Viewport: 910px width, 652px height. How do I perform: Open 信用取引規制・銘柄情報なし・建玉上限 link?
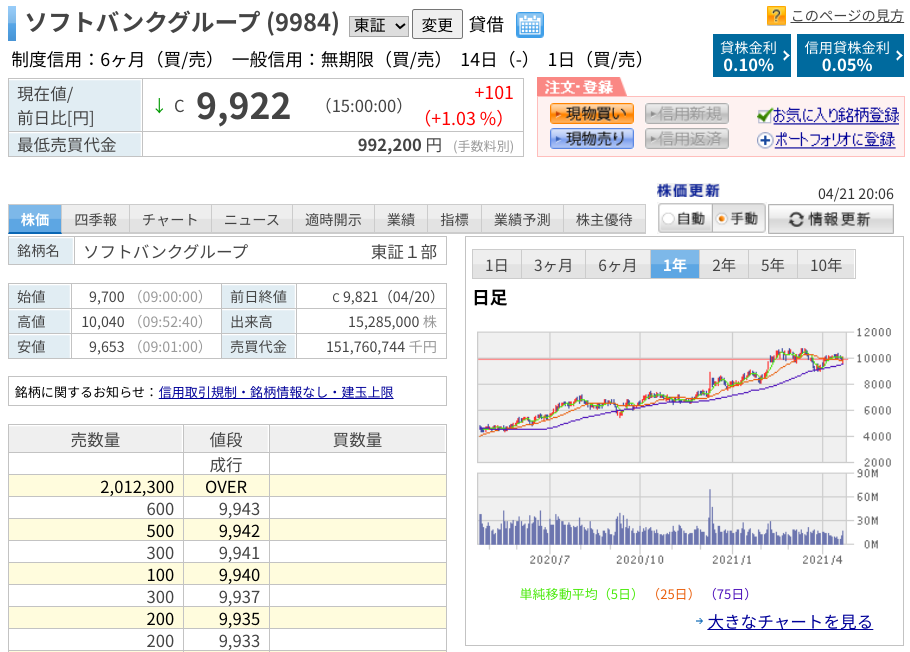click(x=276, y=392)
